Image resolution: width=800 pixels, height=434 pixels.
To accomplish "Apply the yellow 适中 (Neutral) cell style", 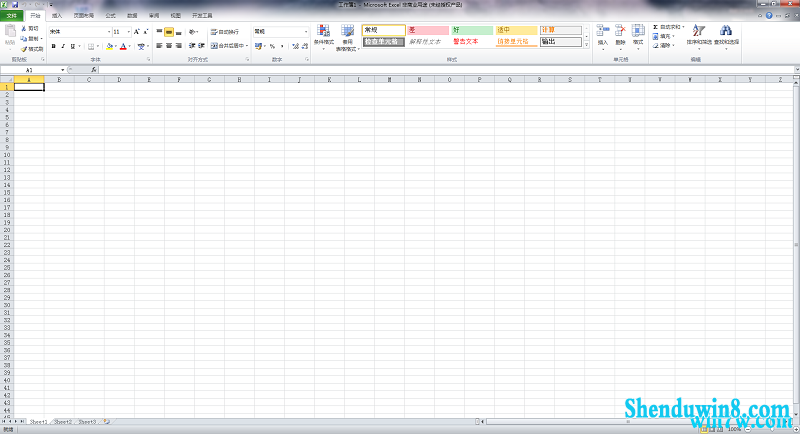I will pos(516,30).
